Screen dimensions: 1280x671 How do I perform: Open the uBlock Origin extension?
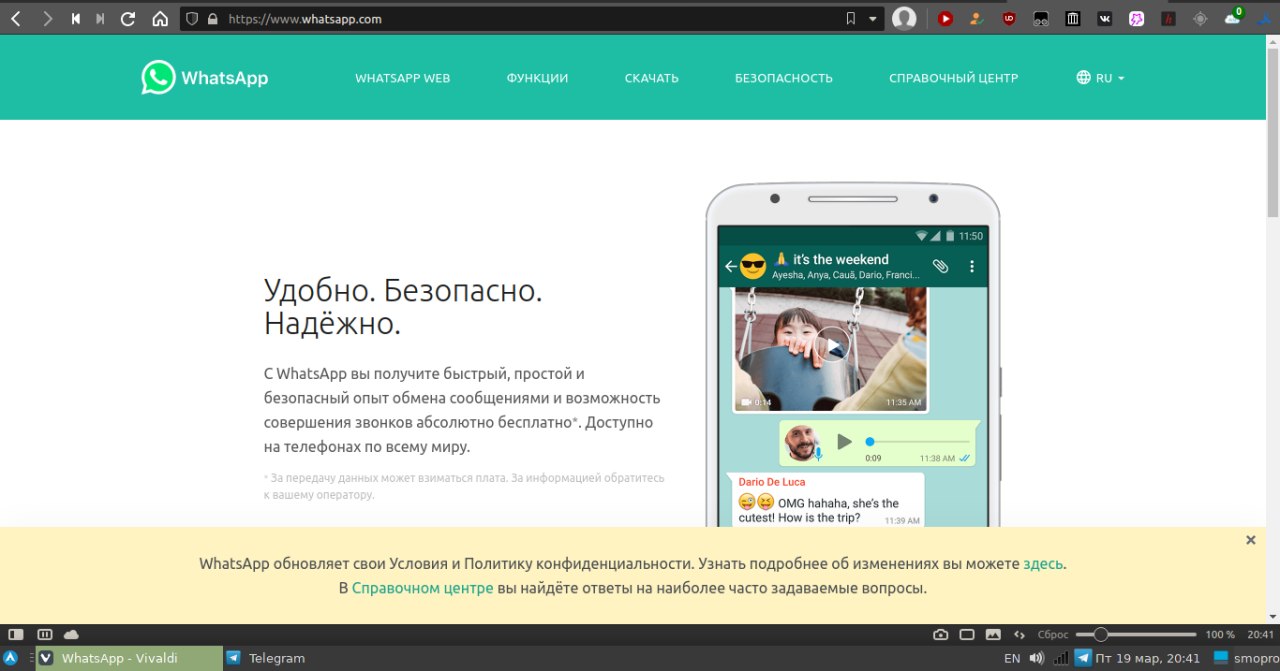(x=1009, y=18)
